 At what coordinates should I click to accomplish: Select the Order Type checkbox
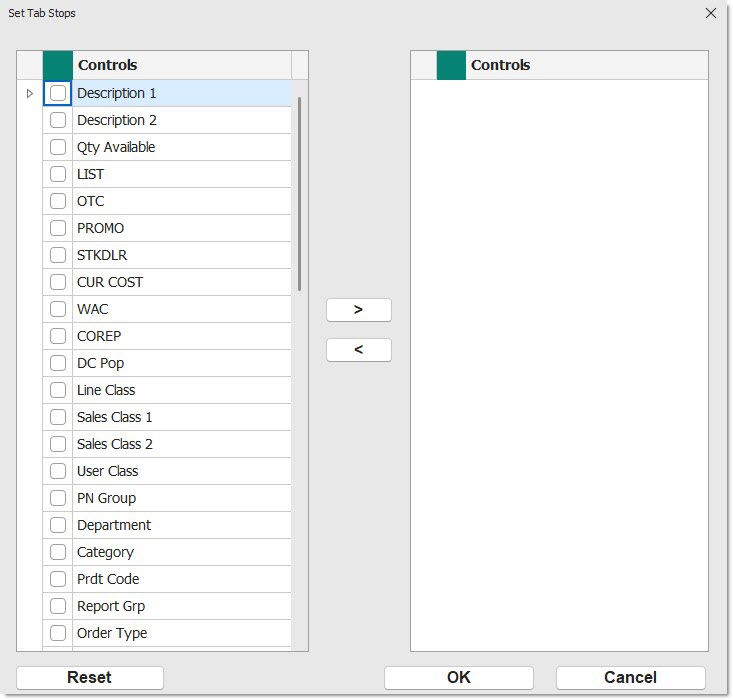point(58,633)
